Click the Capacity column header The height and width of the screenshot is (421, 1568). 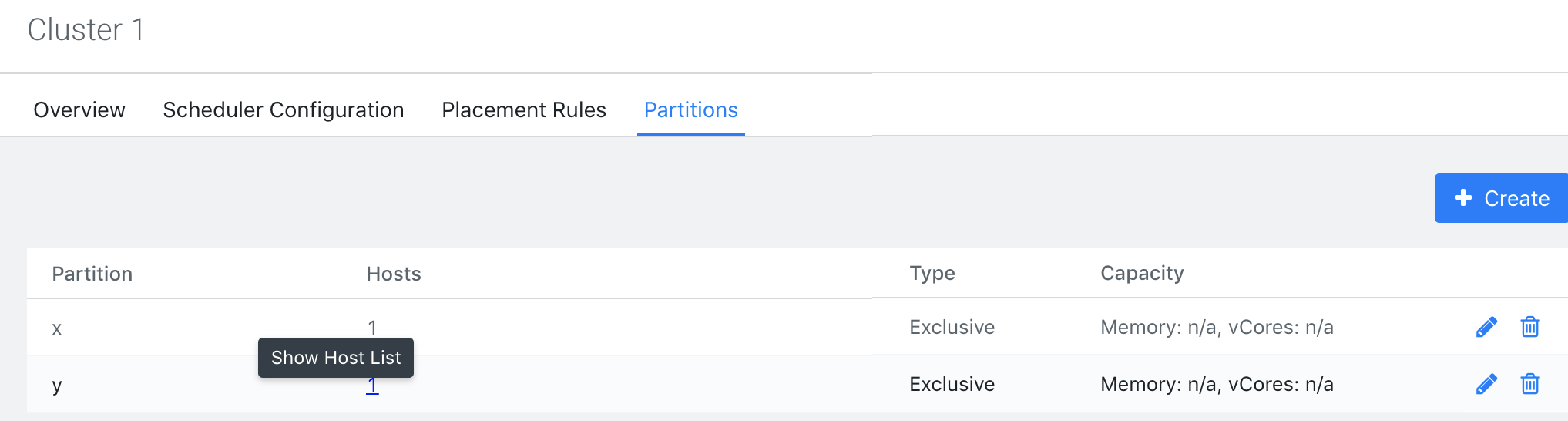pos(1142,273)
